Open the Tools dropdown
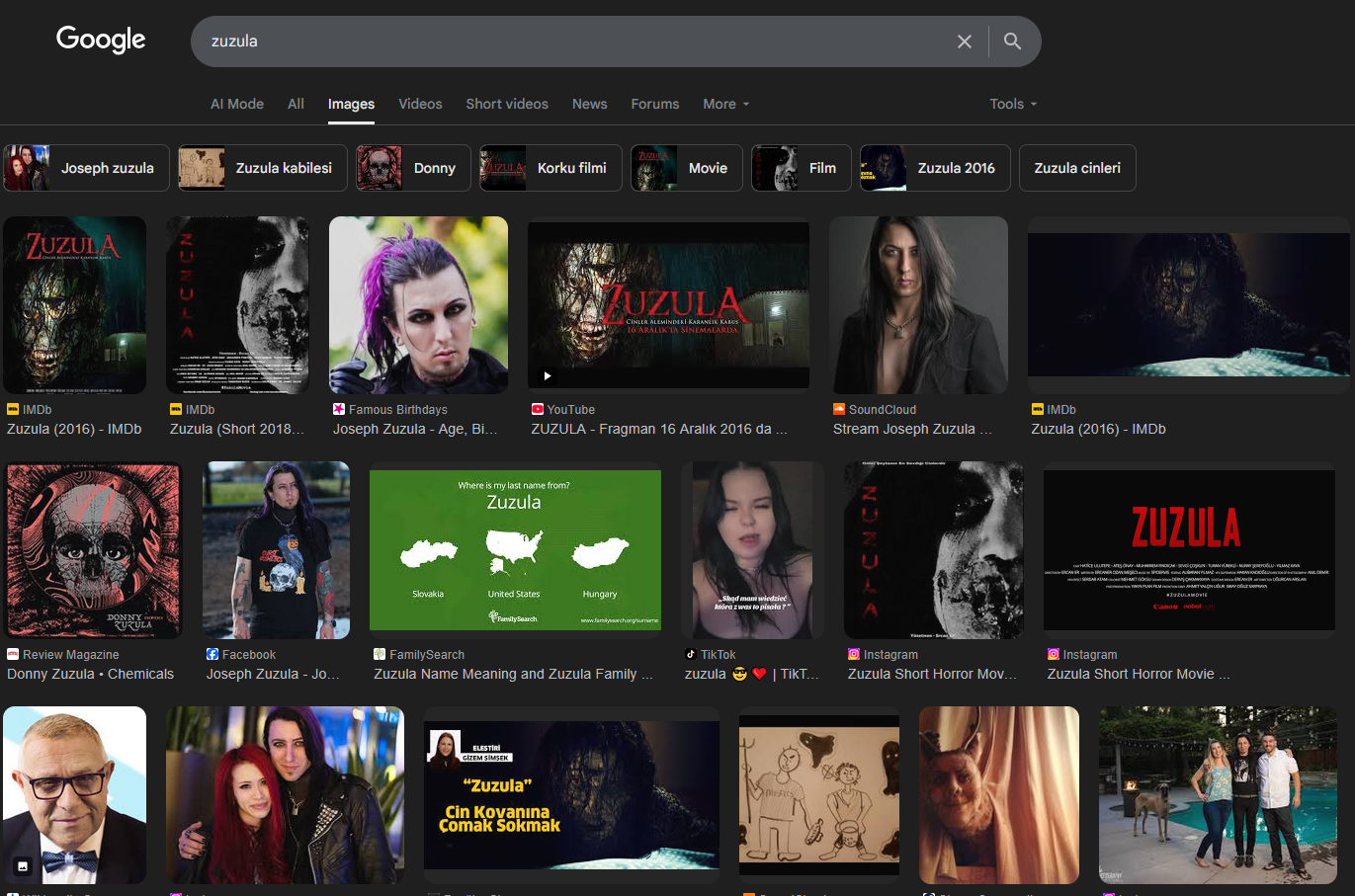Viewport: 1355px width, 896px height. [1013, 104]
